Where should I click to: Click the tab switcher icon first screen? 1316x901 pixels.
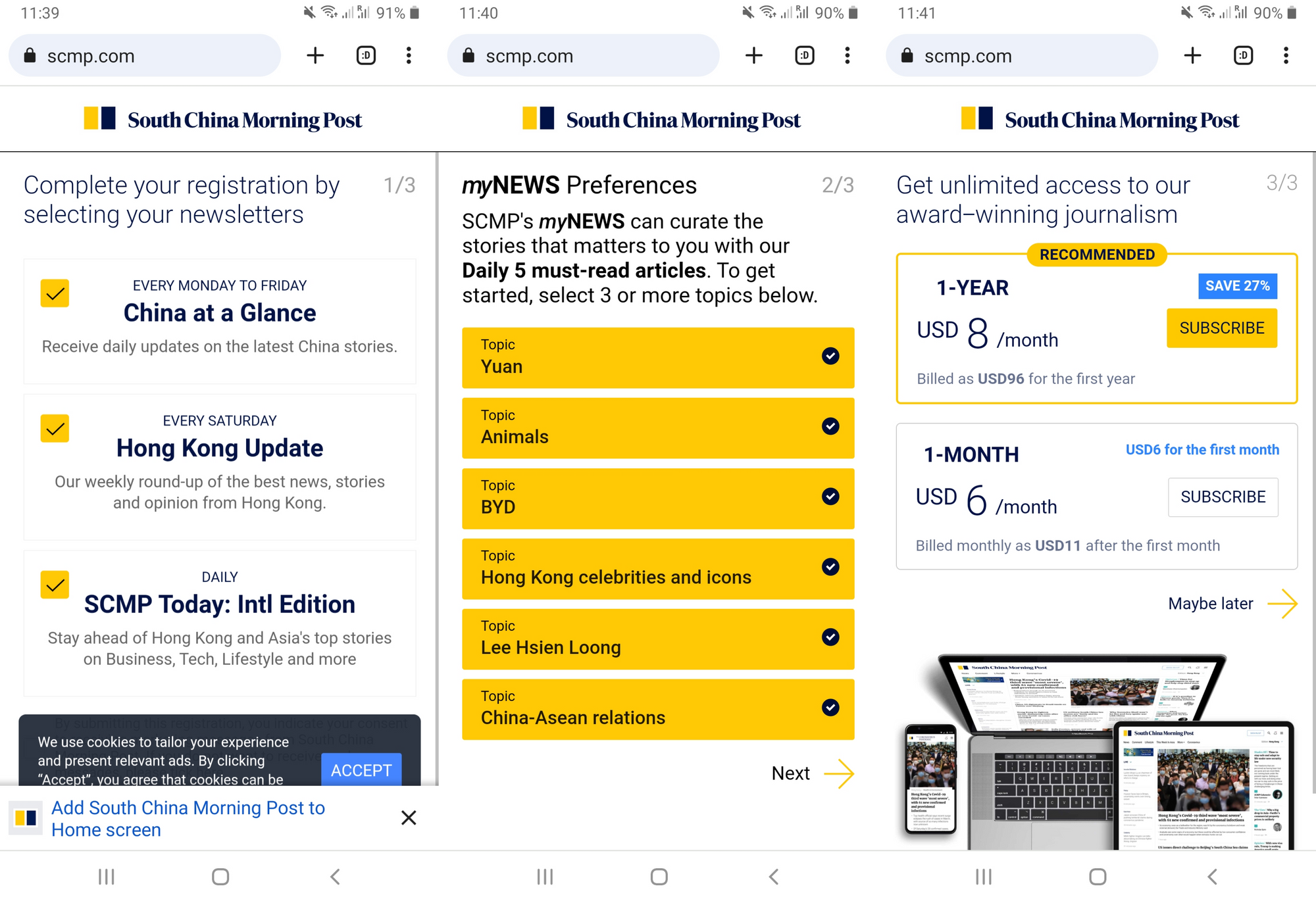[367, 56]
